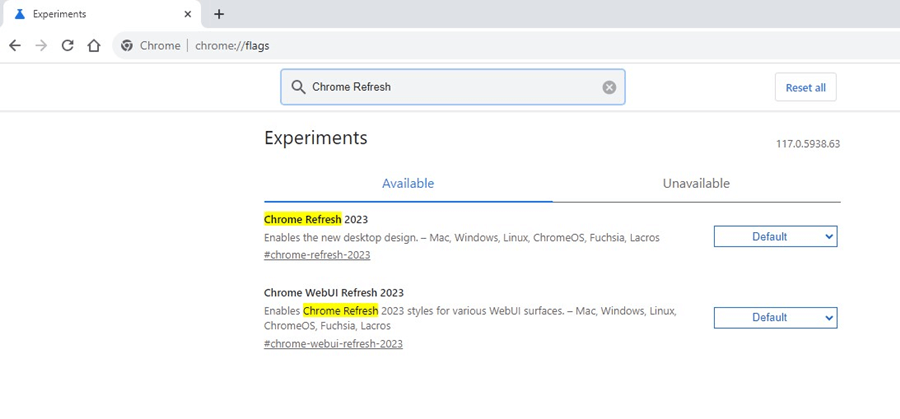Open a new tab with the plus icon
900x419 pixels.
[219, 14]
